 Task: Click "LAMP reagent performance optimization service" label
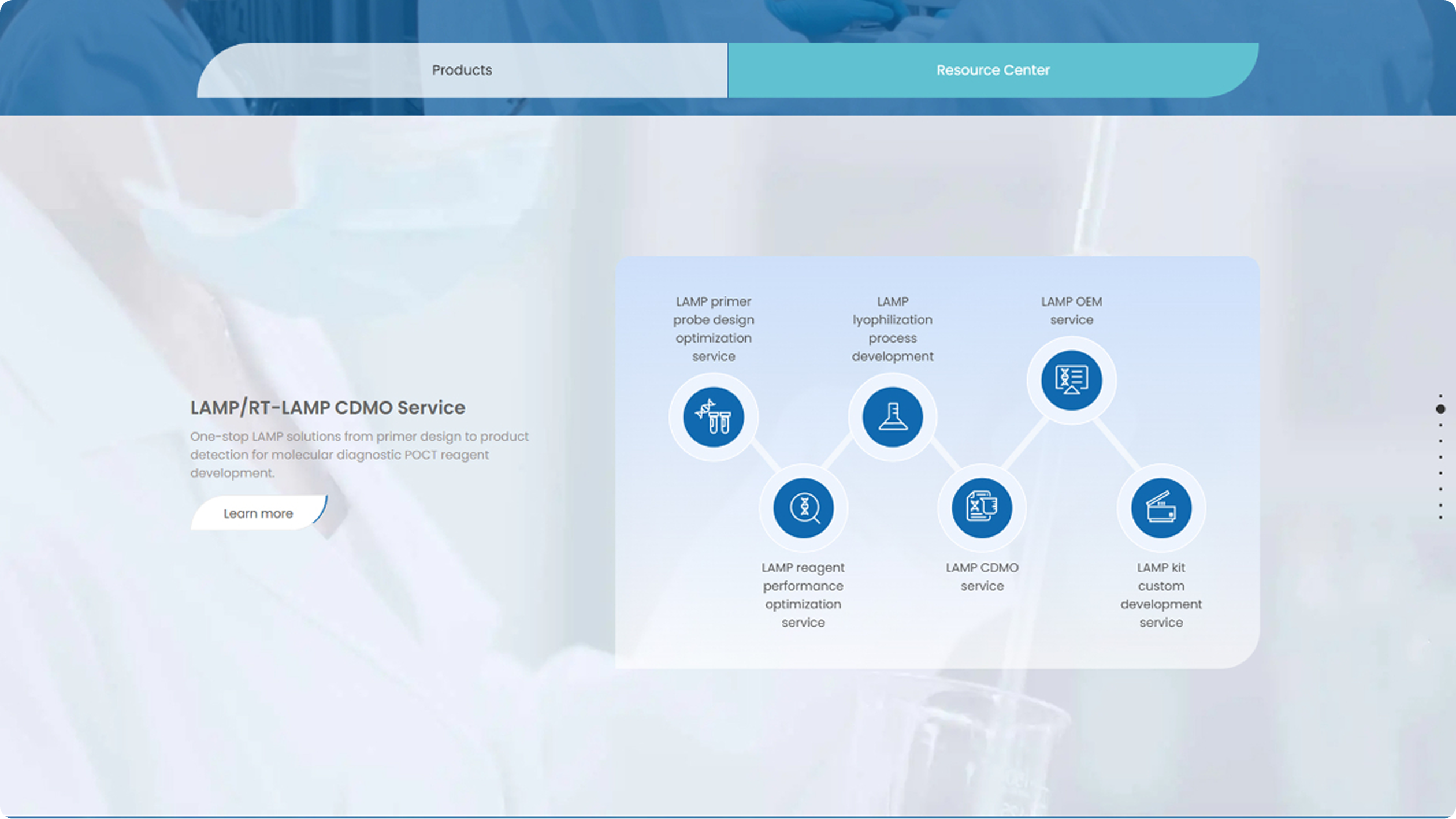point(803,594)
